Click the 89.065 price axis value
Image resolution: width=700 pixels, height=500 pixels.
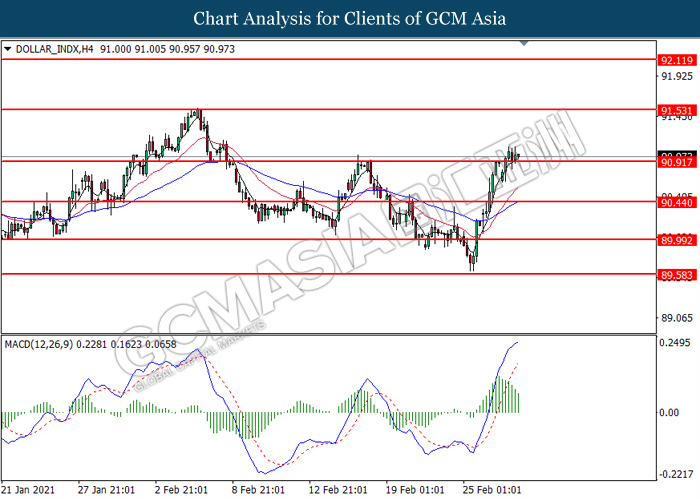coord(678,318)
